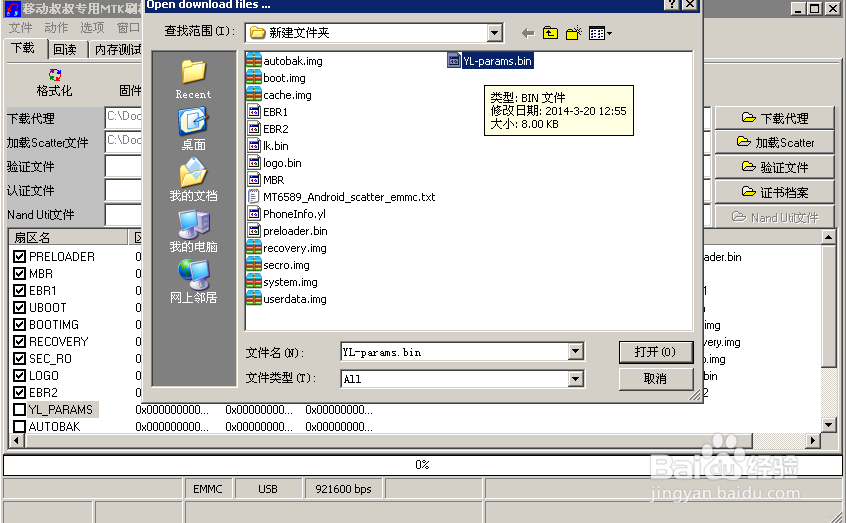Switch to the 内存测试 tab
The width and height of the screenshot is (846, 523).
[x=117, y=50]
